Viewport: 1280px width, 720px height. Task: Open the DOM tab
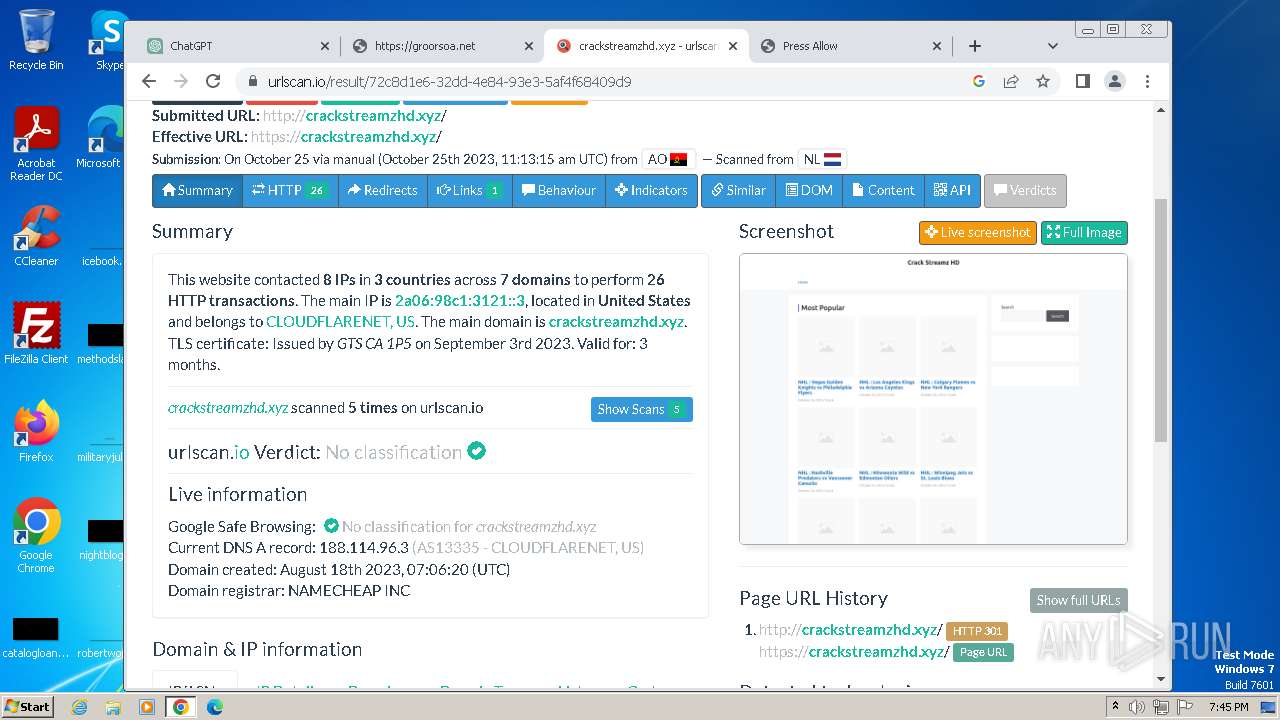tap(809, 190)
